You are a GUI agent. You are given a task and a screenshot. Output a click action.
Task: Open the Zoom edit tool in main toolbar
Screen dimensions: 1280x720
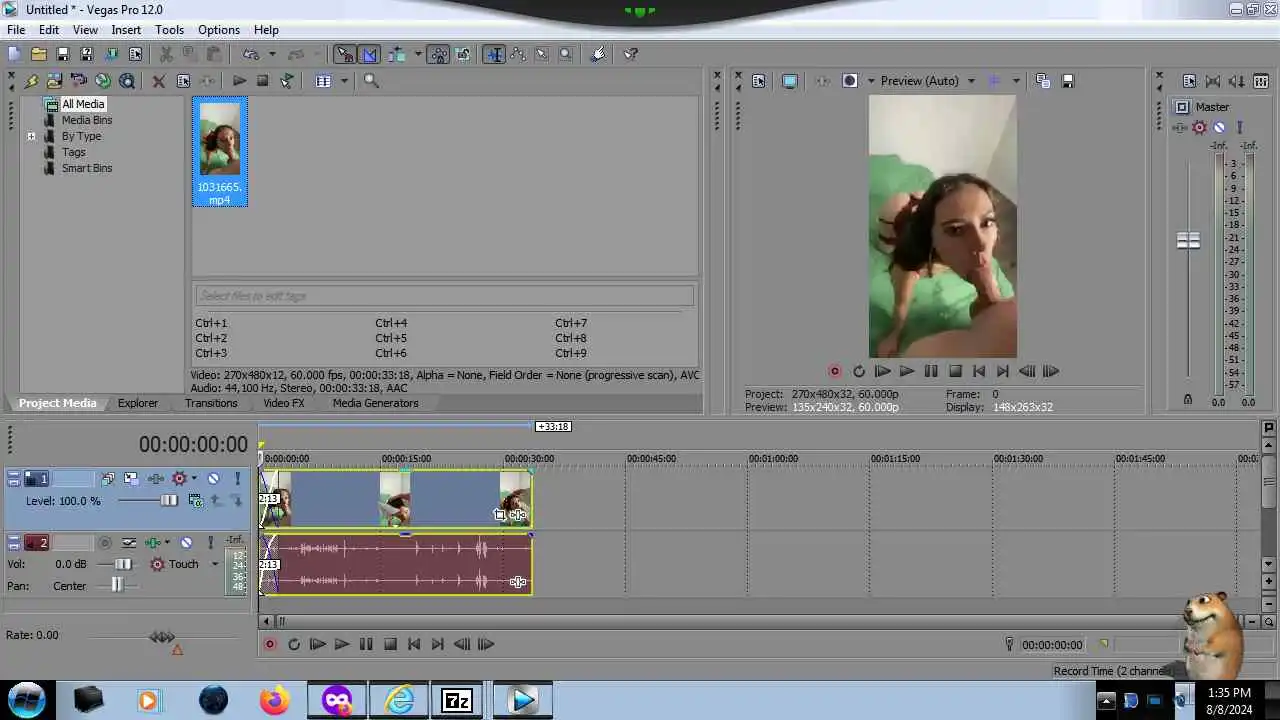[566, 54]
